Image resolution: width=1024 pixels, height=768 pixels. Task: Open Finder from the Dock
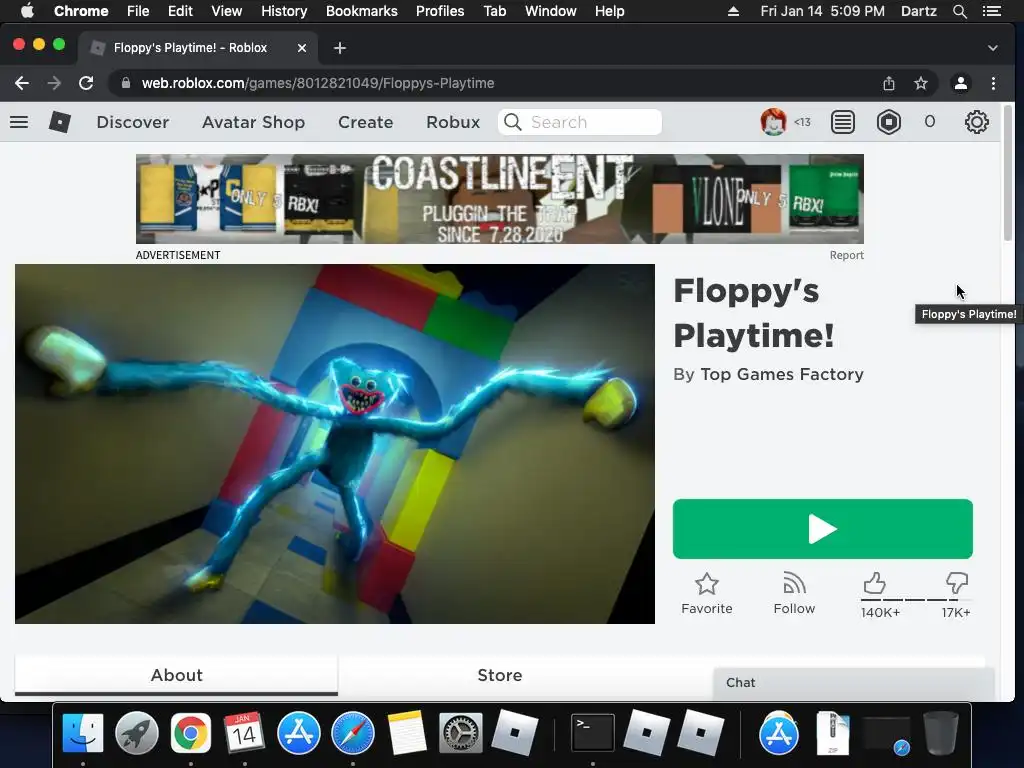[83, 733]
